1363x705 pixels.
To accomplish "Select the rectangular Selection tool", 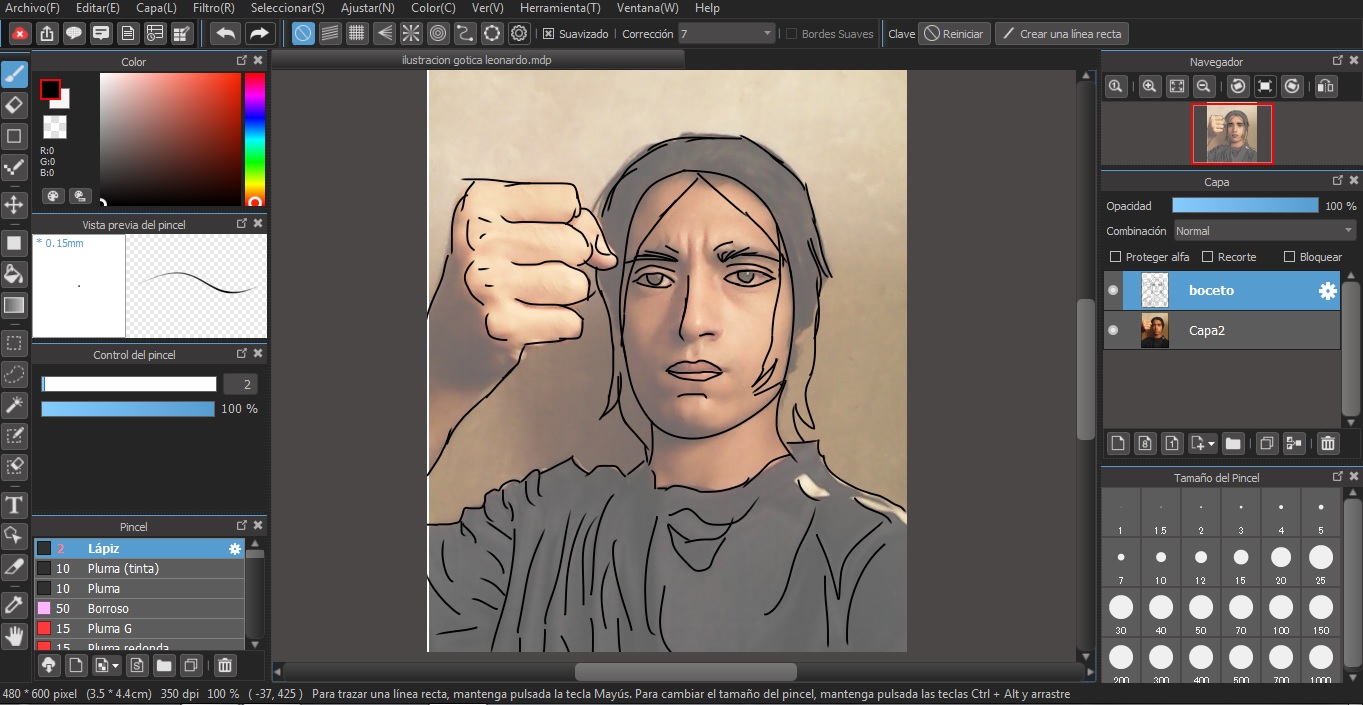I will pos(14,343).
